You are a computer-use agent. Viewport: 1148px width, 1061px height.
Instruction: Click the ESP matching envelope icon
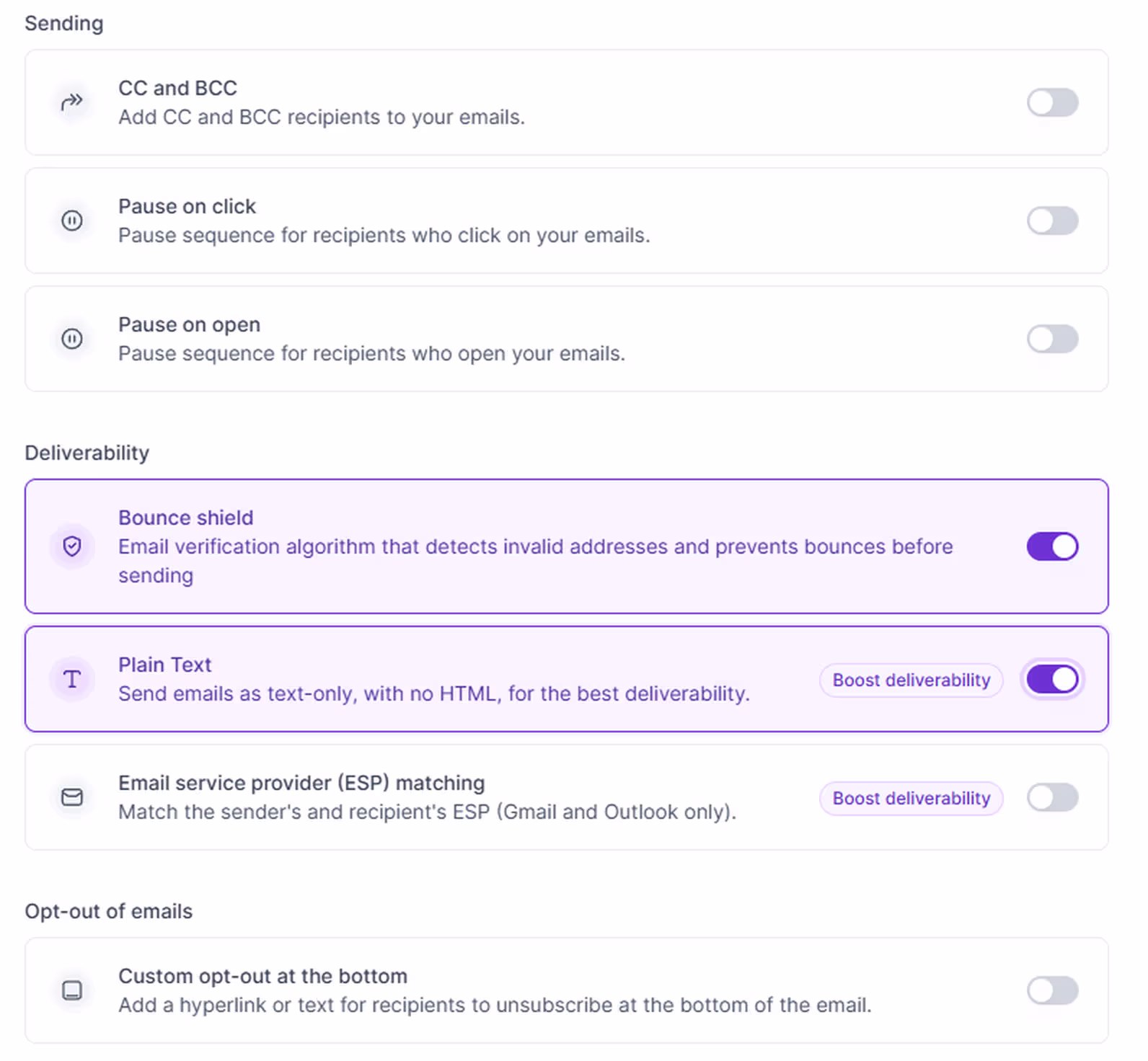click(x=72, y=797)
